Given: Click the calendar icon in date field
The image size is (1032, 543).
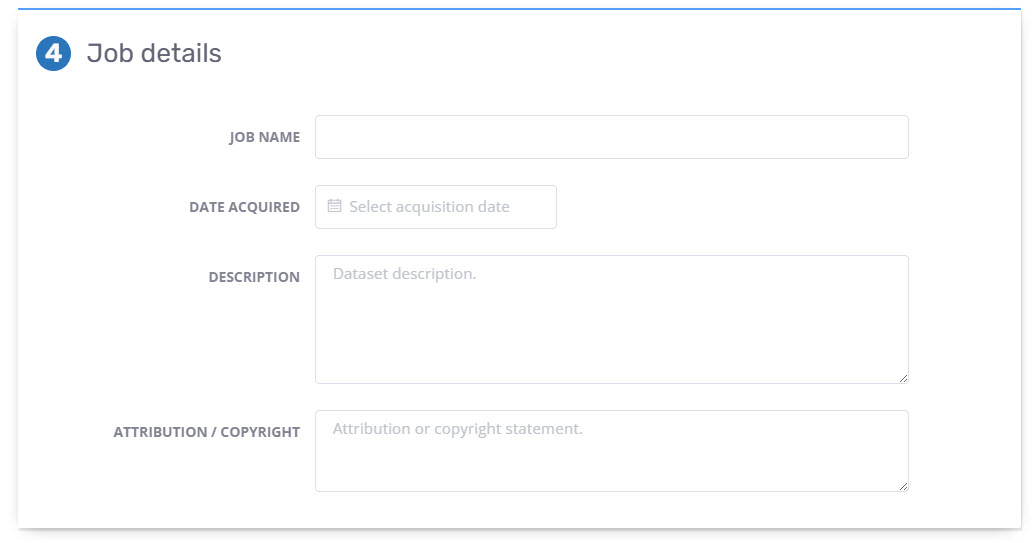Looking at the screenshot, I should (335, 207).
